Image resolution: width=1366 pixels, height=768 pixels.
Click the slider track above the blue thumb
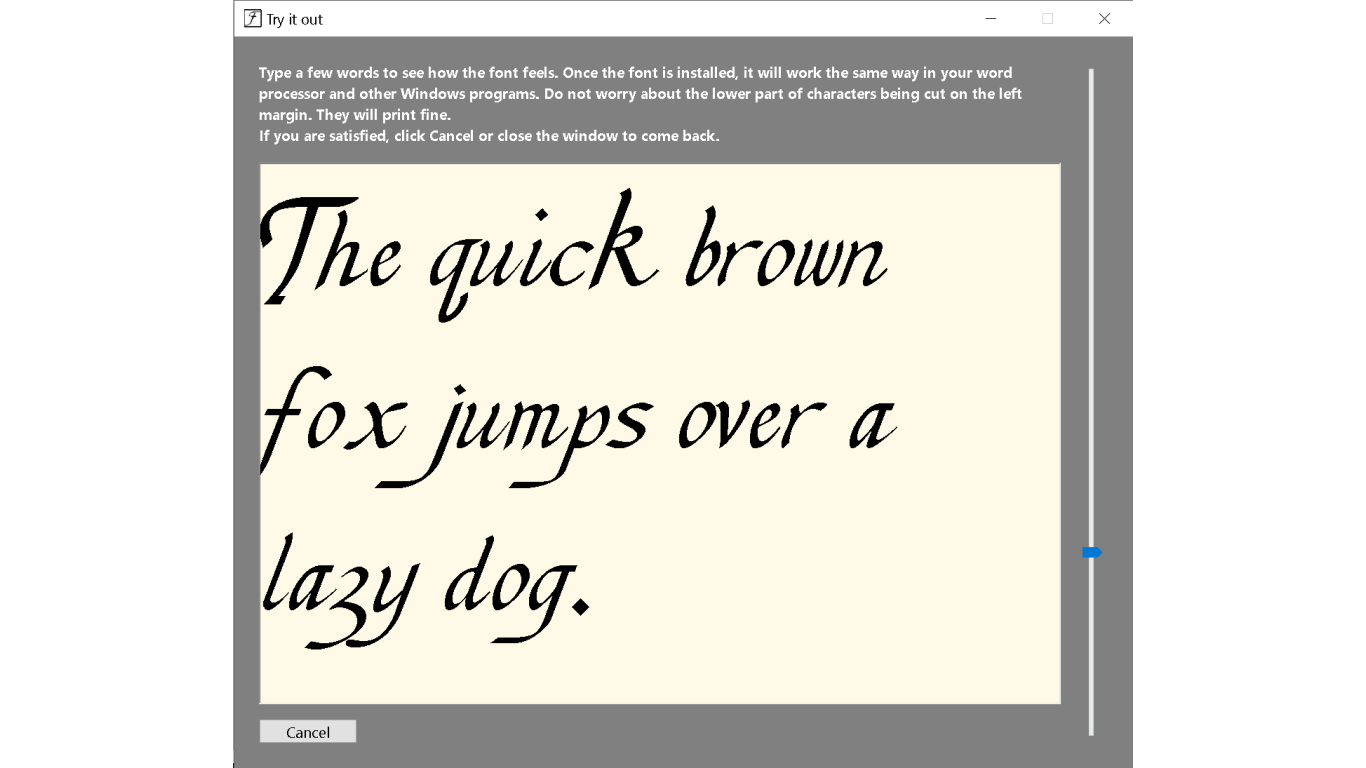1090,300
